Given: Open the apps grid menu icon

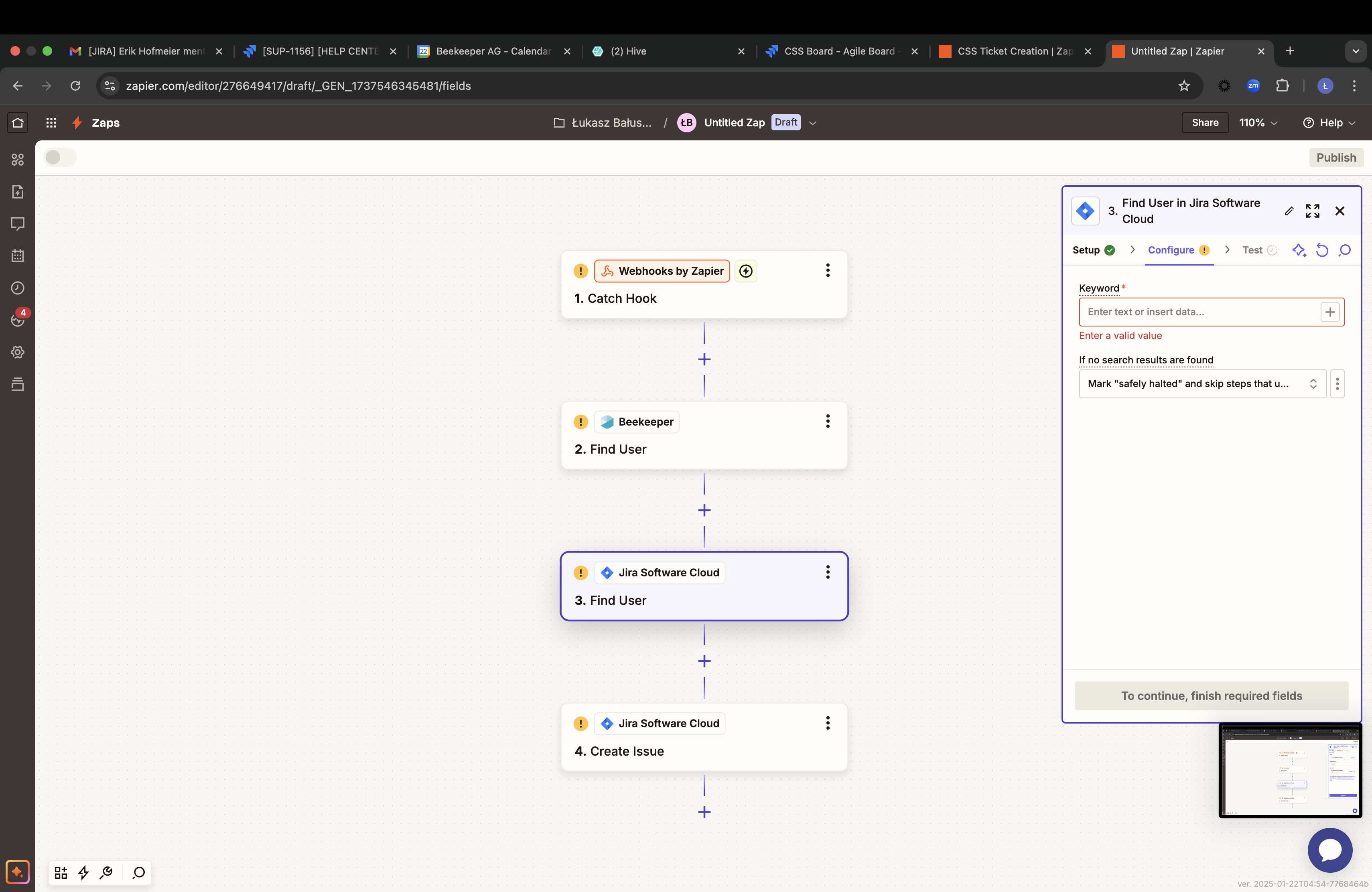Looking at the screenshot, I should pos(51,123).
